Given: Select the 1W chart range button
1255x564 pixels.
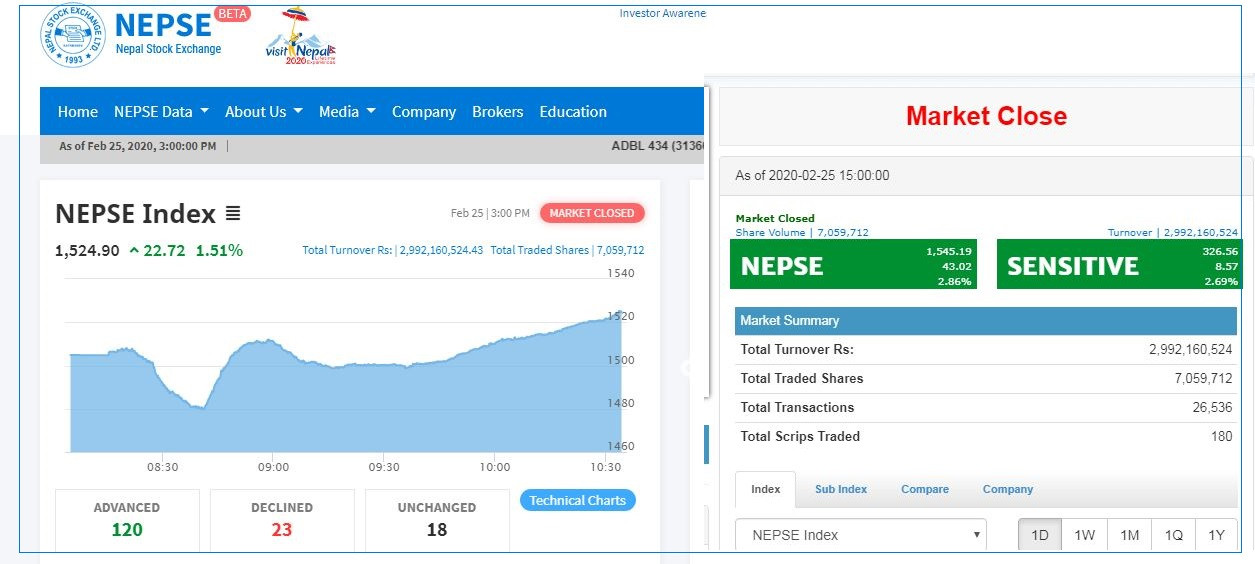Looking at the screenshot, I should pos(1084,535).
